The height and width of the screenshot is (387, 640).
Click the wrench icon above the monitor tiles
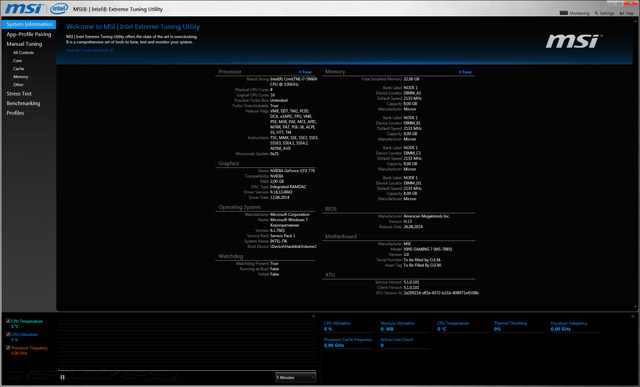tap(633, 316)
